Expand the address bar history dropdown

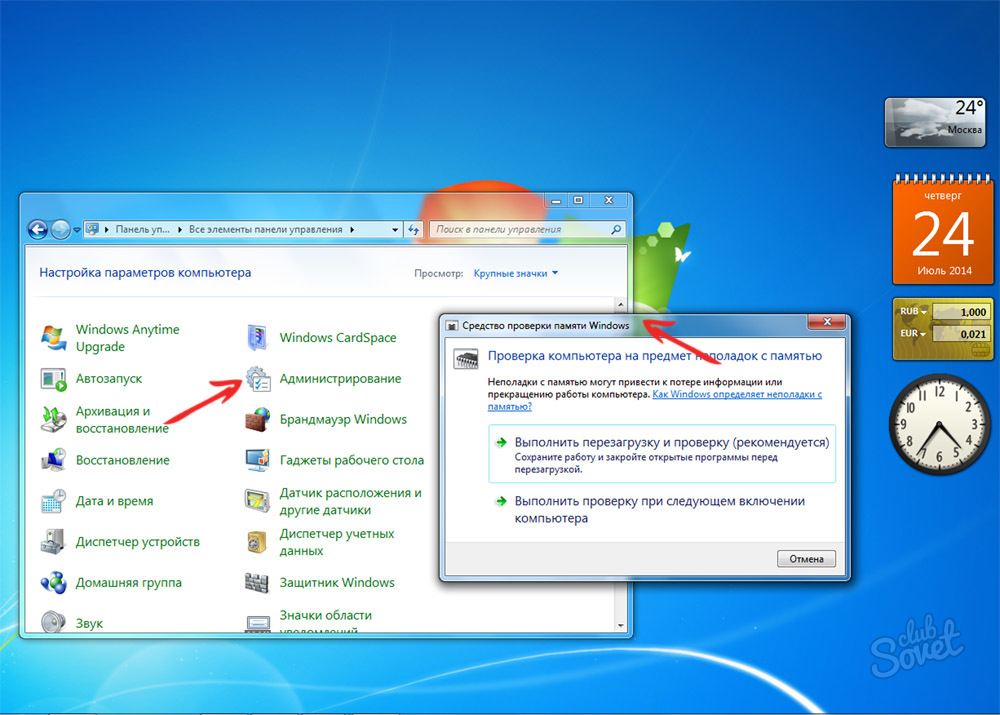point(395,230)
